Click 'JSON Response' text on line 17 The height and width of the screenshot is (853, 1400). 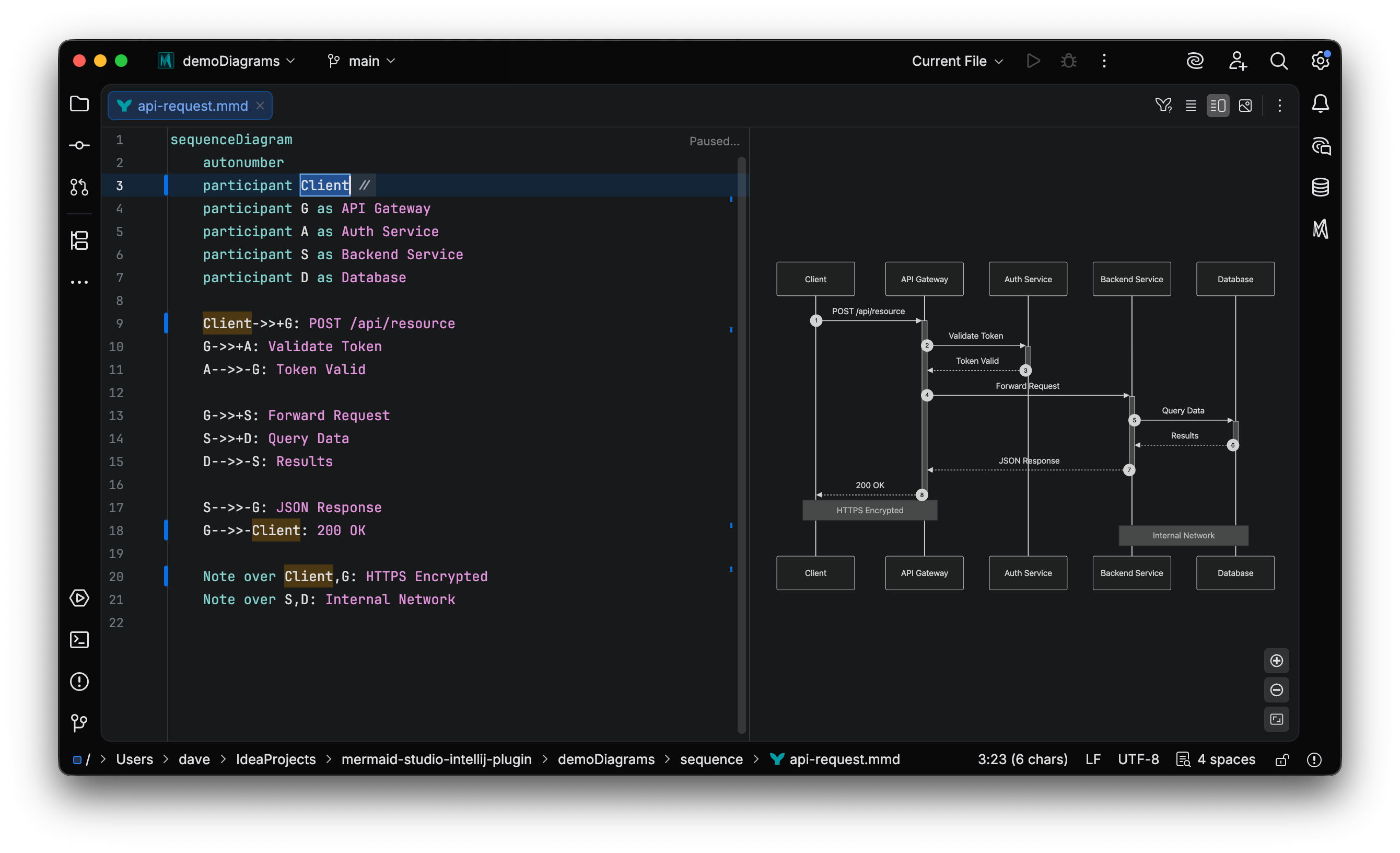click(329, 507)
